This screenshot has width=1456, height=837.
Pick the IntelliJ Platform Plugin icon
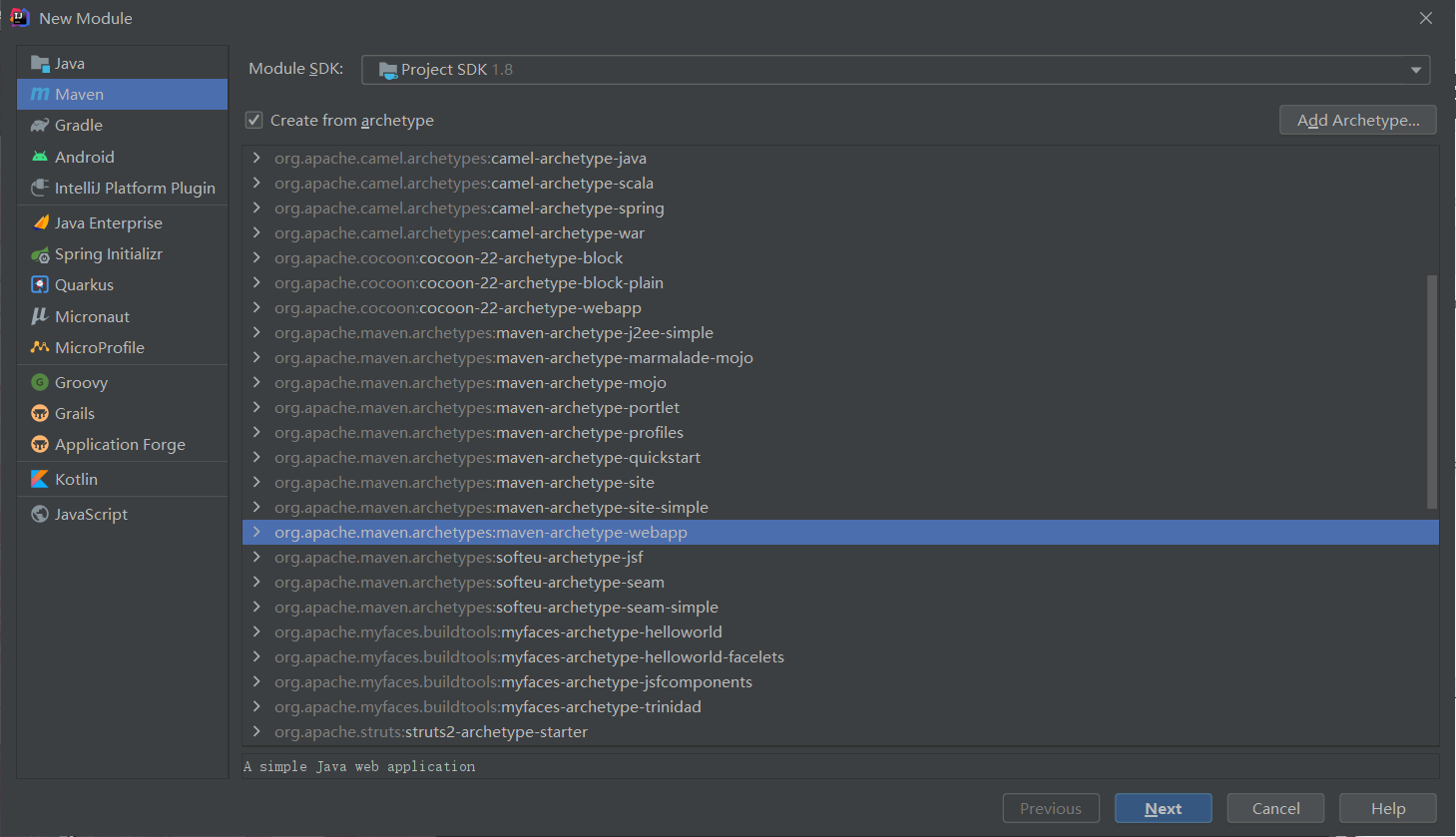[40, 188]
